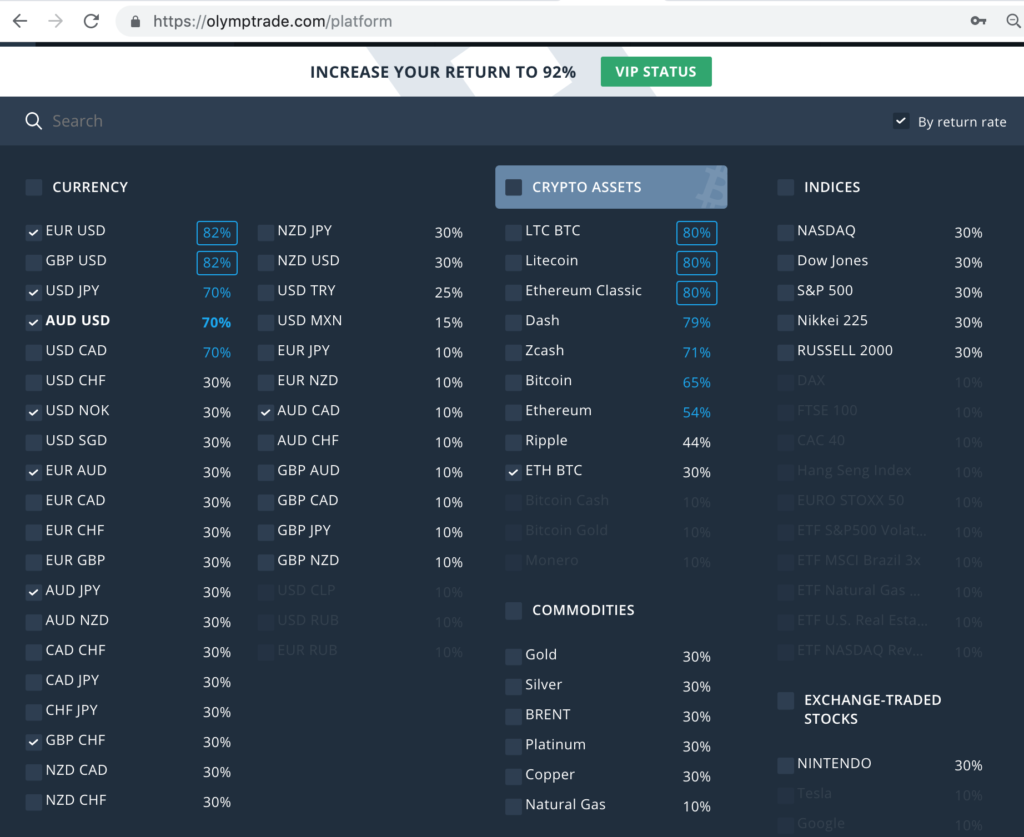Enable the NINTENDO checkbox

785,765
